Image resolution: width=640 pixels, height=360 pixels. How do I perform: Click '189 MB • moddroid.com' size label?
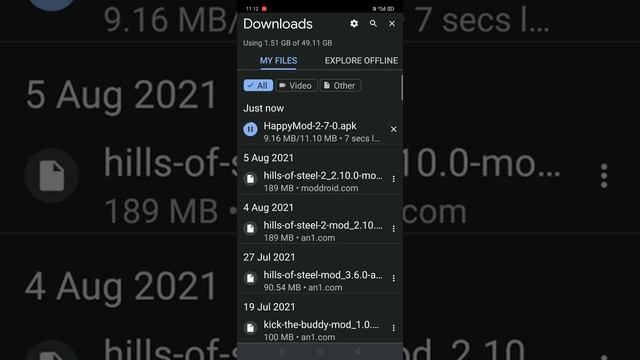[x=311, y=188]
